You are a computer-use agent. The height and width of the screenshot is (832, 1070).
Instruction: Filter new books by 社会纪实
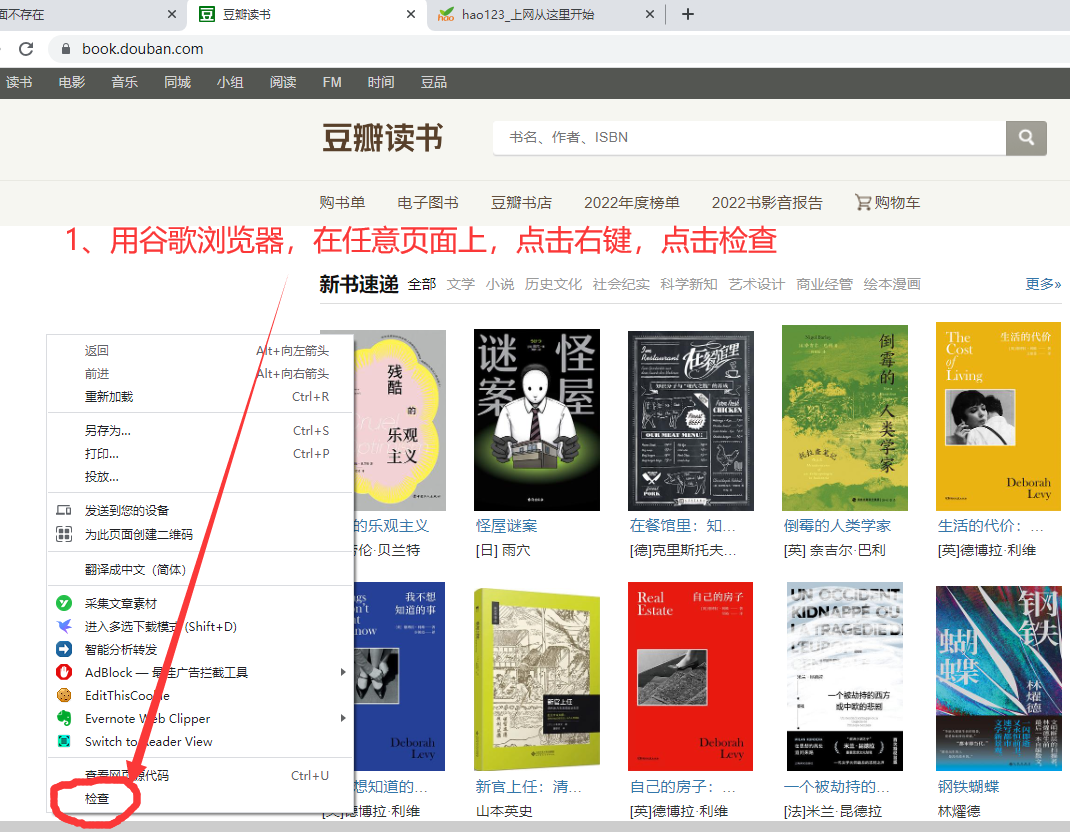(x=621, y=284)
